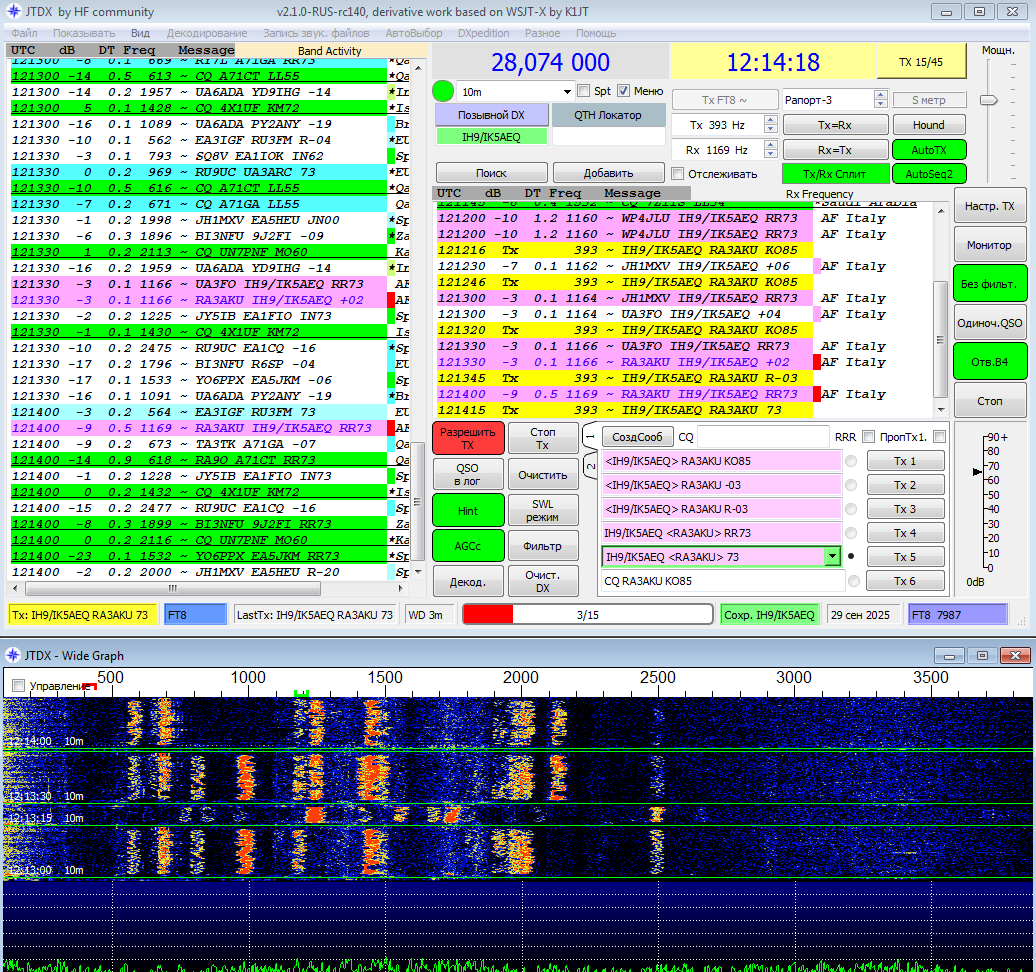Toggle the AutoTX button
Screen dimensions: 1036x972
click(929, 150)
